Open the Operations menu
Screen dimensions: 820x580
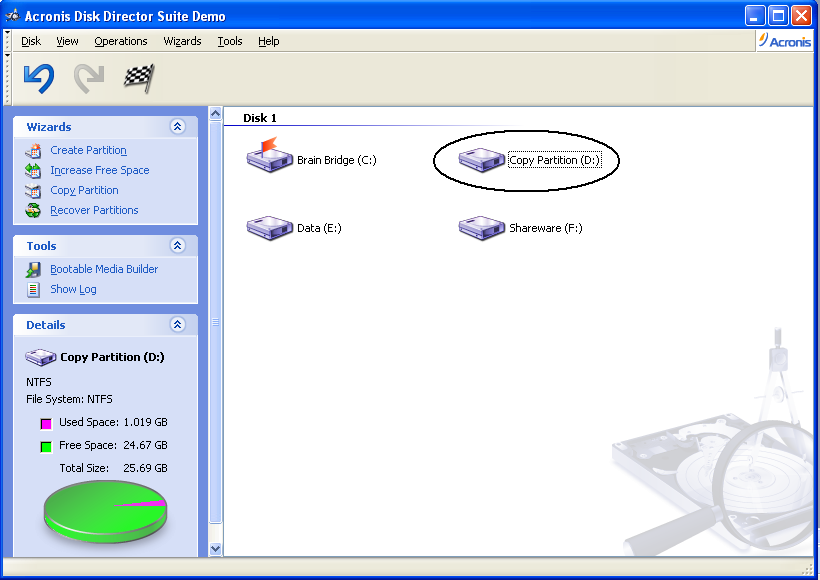pyautogui.click(x=121, y=41)
